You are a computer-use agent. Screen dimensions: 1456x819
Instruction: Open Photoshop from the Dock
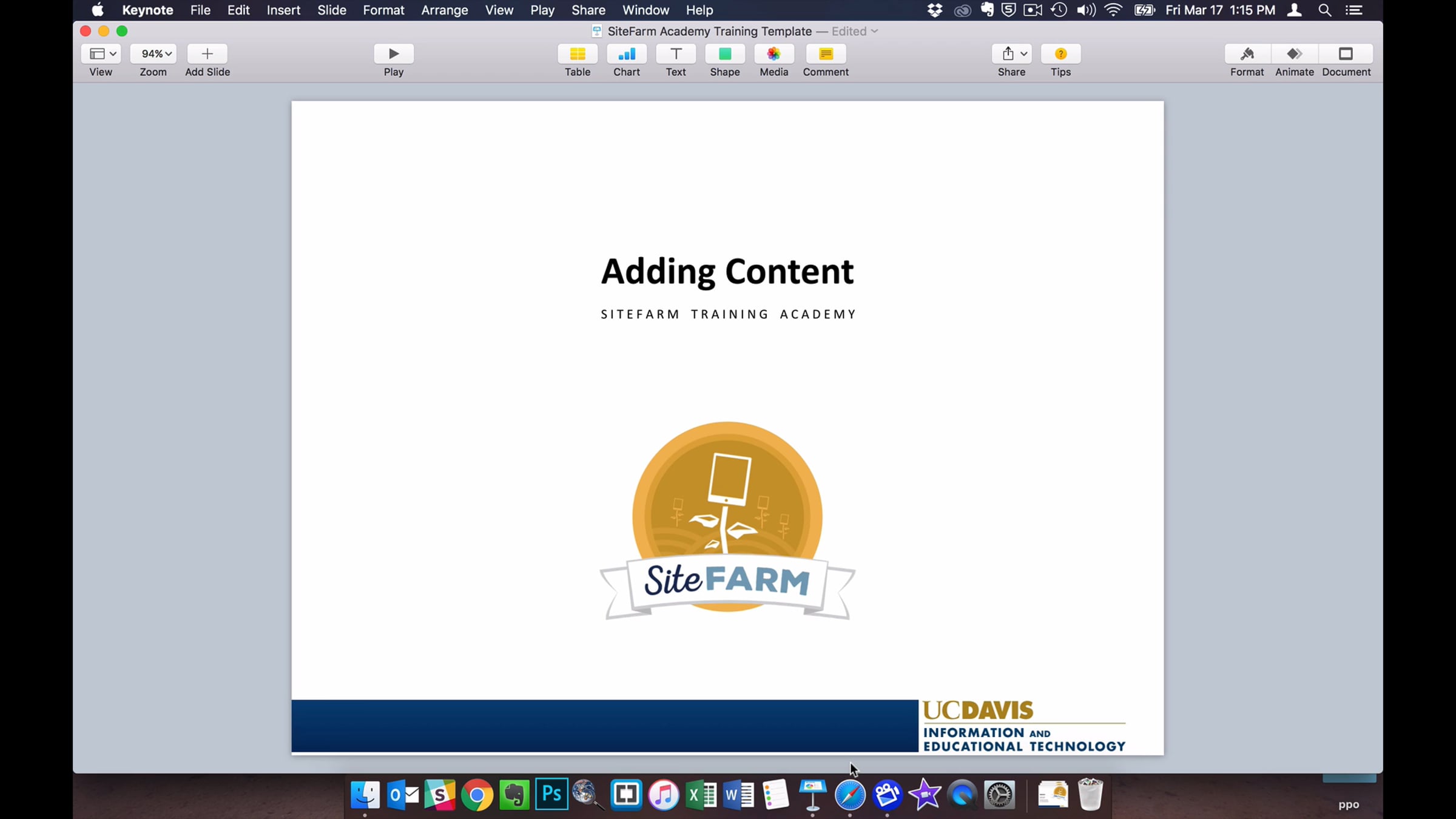pyautogui.click(x=551, y=794)
